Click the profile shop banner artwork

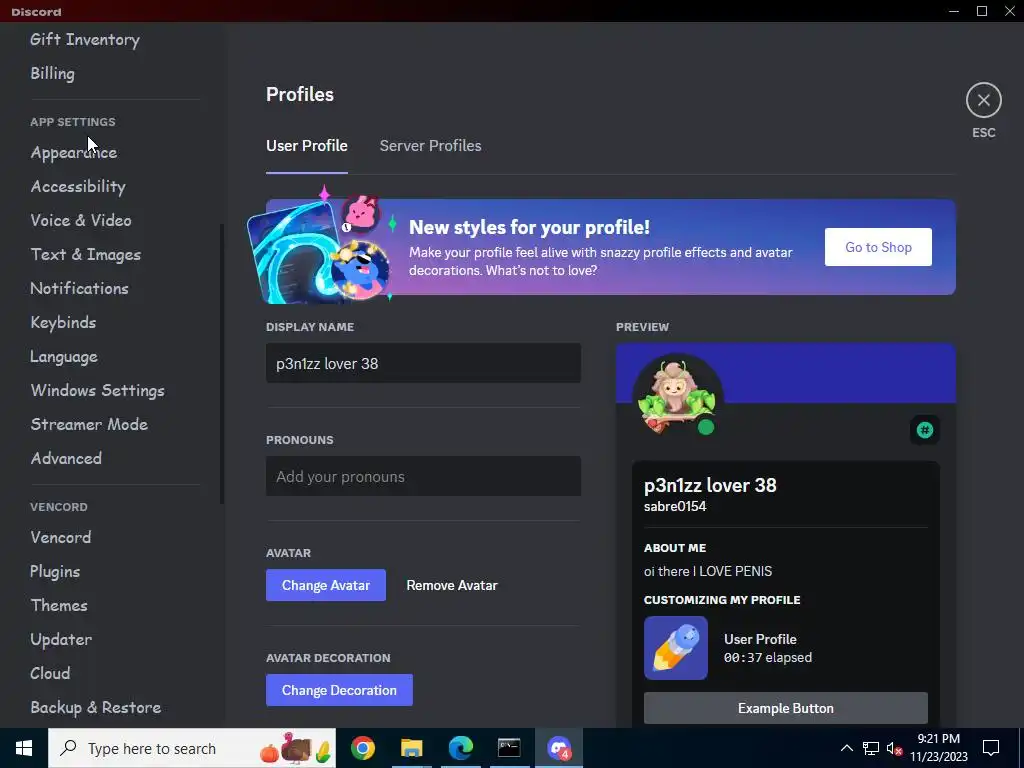(321, 246)
